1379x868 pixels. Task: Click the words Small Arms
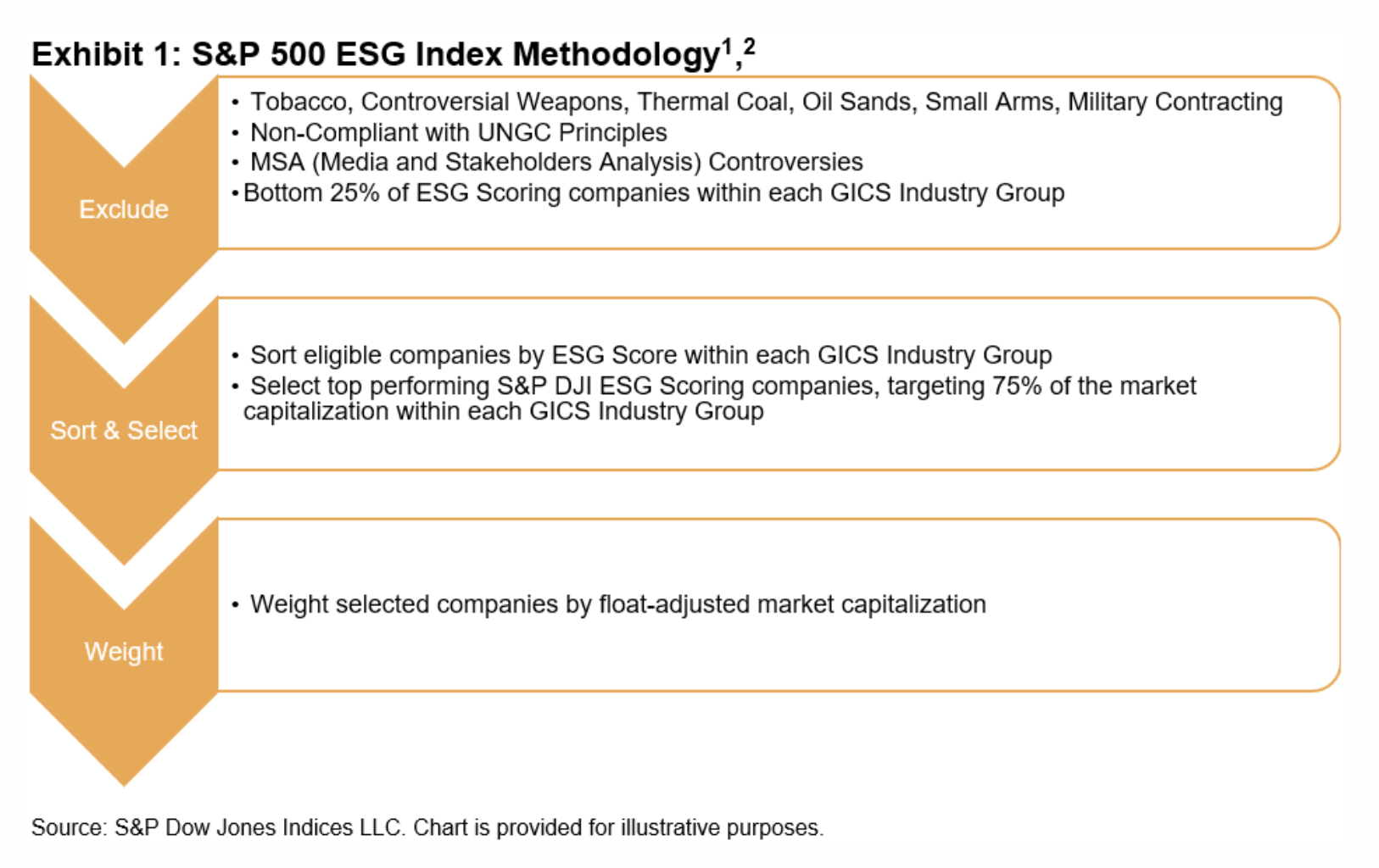coord(989,102)
